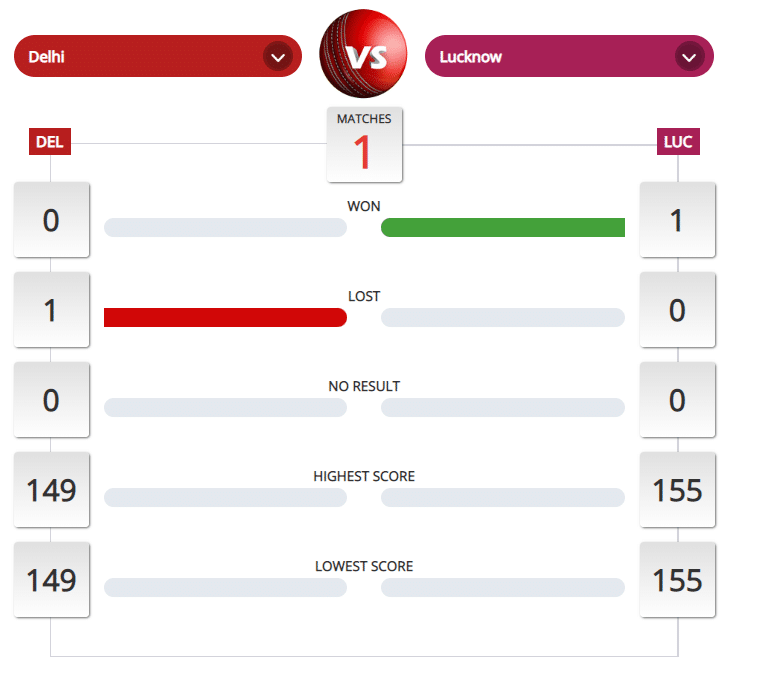The image size is (767, 675).
Task: Click the LUC team badge
Action: tap(677, 142)
